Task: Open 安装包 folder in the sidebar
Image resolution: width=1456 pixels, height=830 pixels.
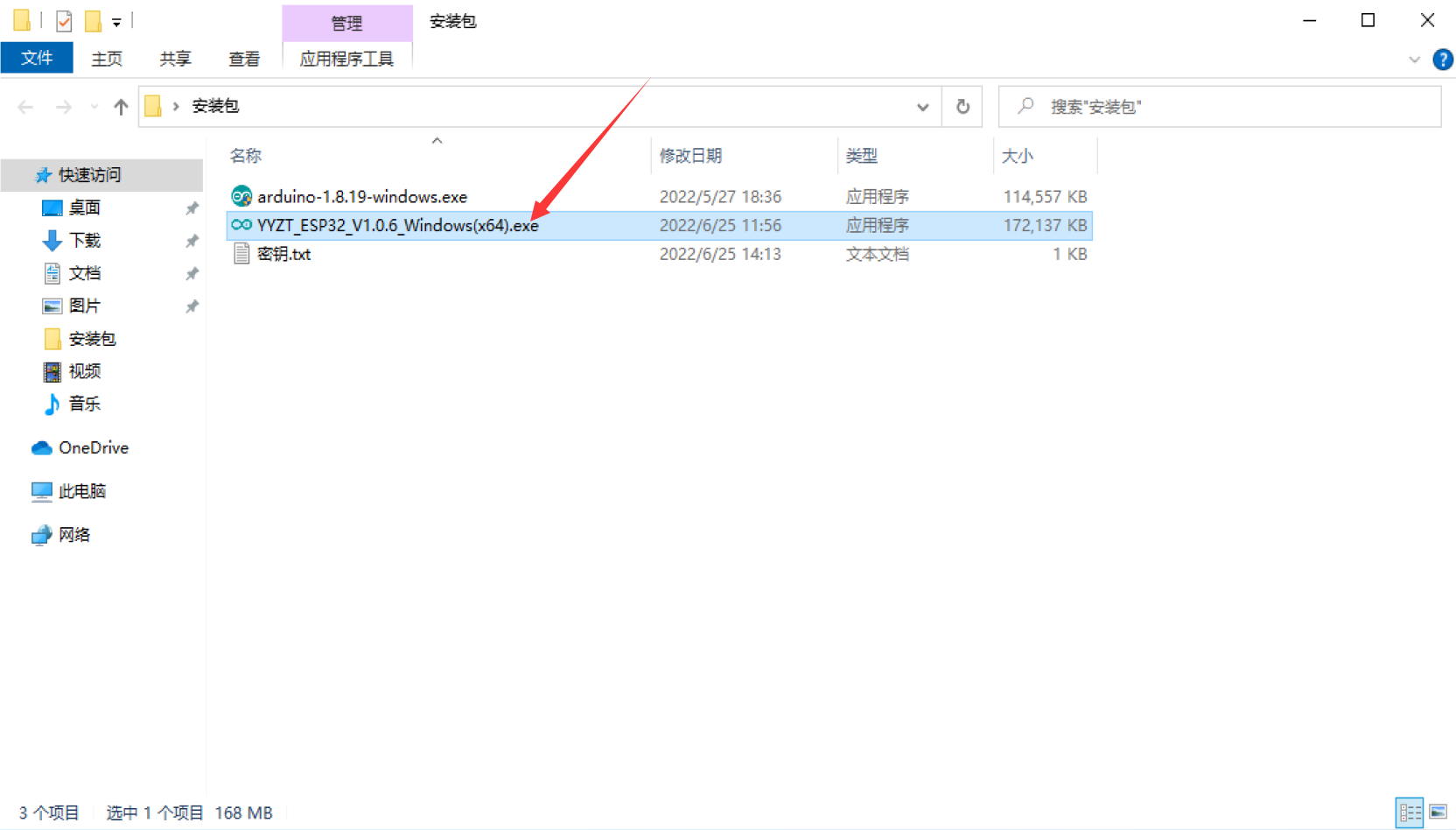Action: point(92,339)
